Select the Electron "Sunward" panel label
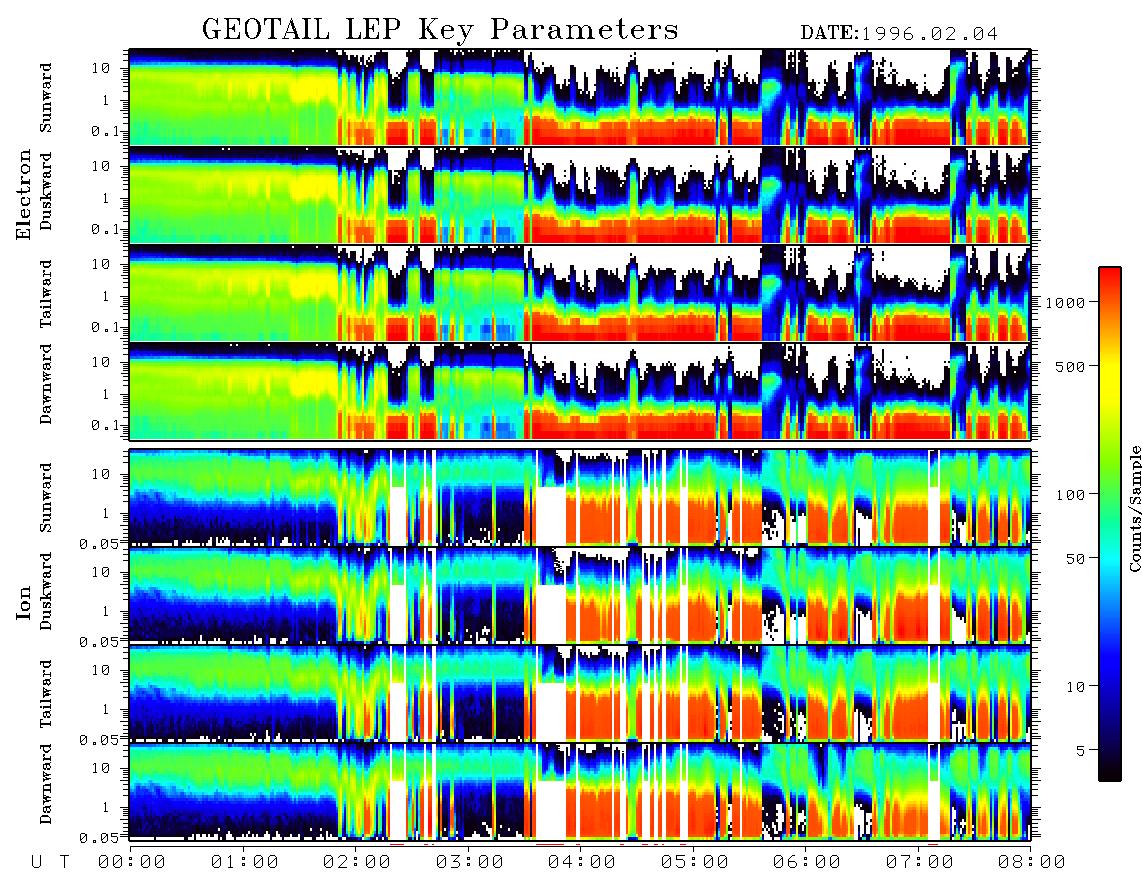 (x=45, y=97)
